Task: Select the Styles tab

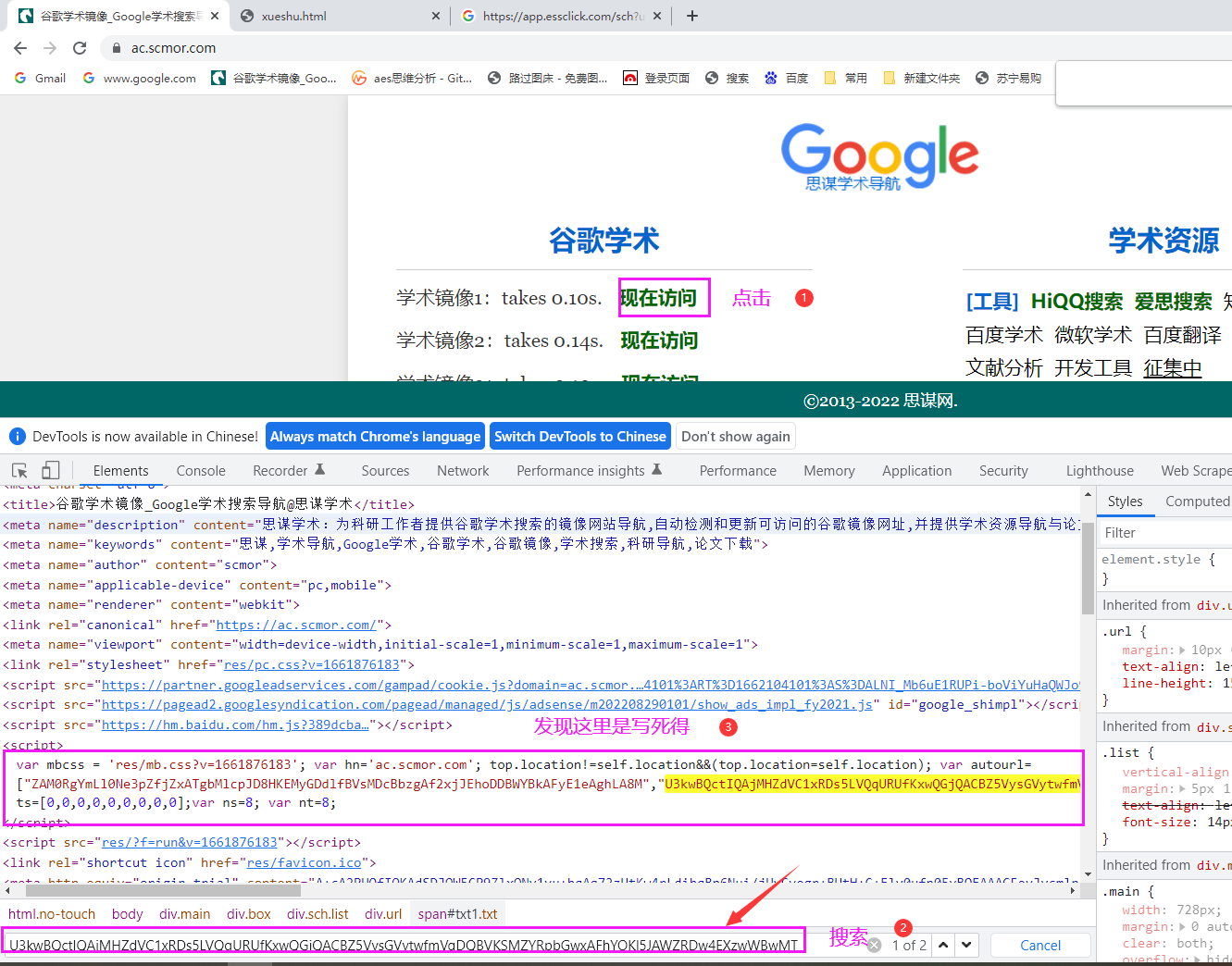Action: tap(1125, 502)
